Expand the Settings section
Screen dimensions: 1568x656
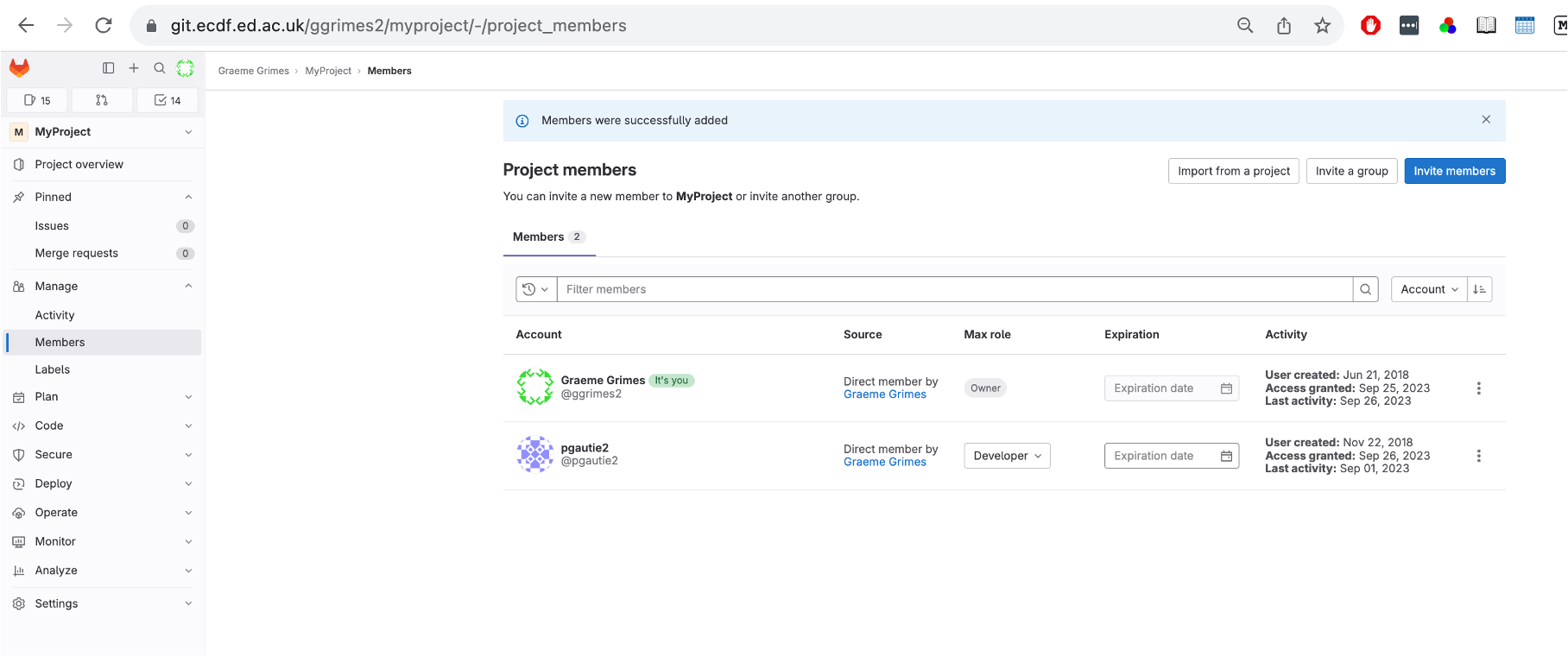pyautogui.click(x=188, y=603)
